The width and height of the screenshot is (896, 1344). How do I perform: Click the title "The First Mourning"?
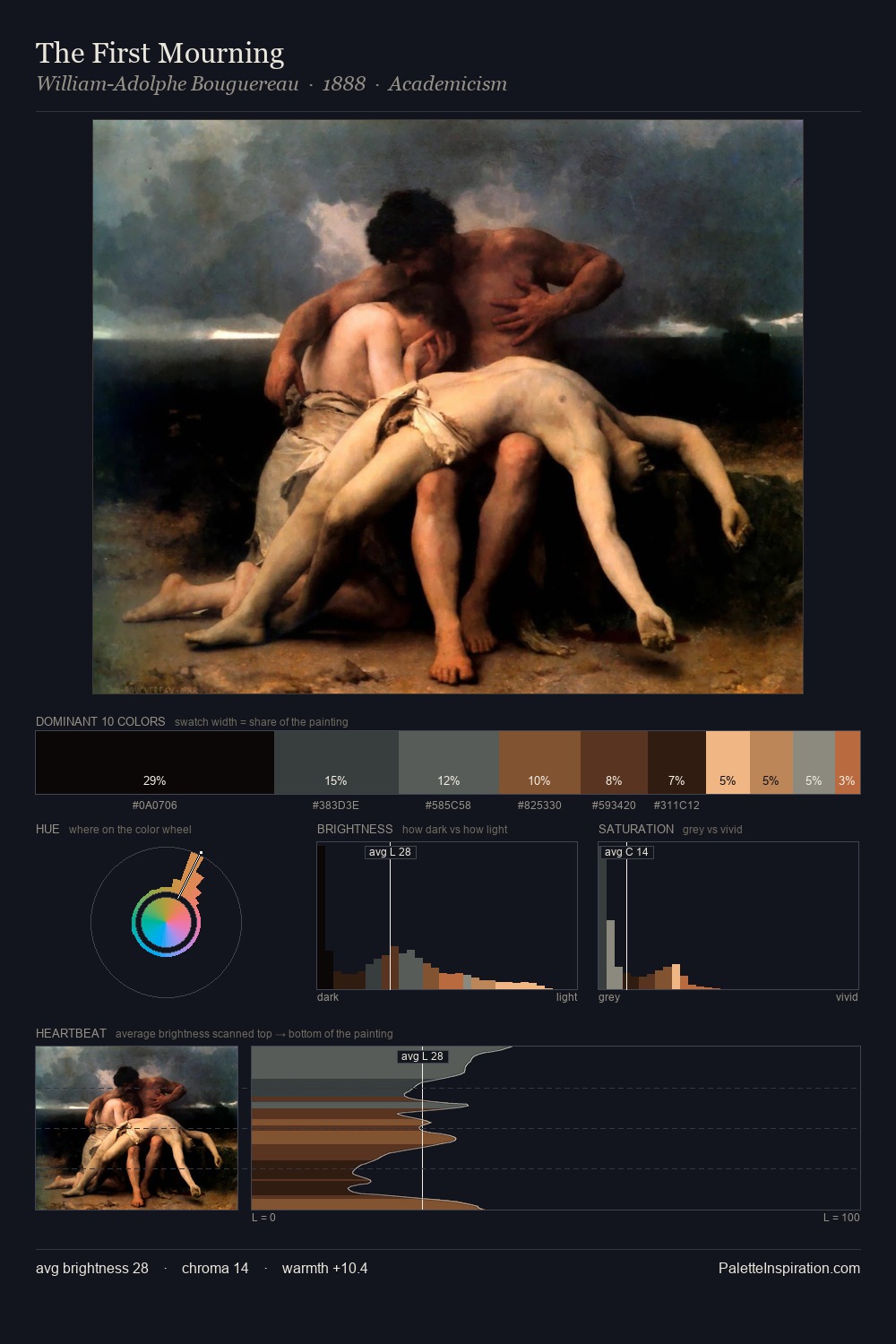(x=159, y=54)
